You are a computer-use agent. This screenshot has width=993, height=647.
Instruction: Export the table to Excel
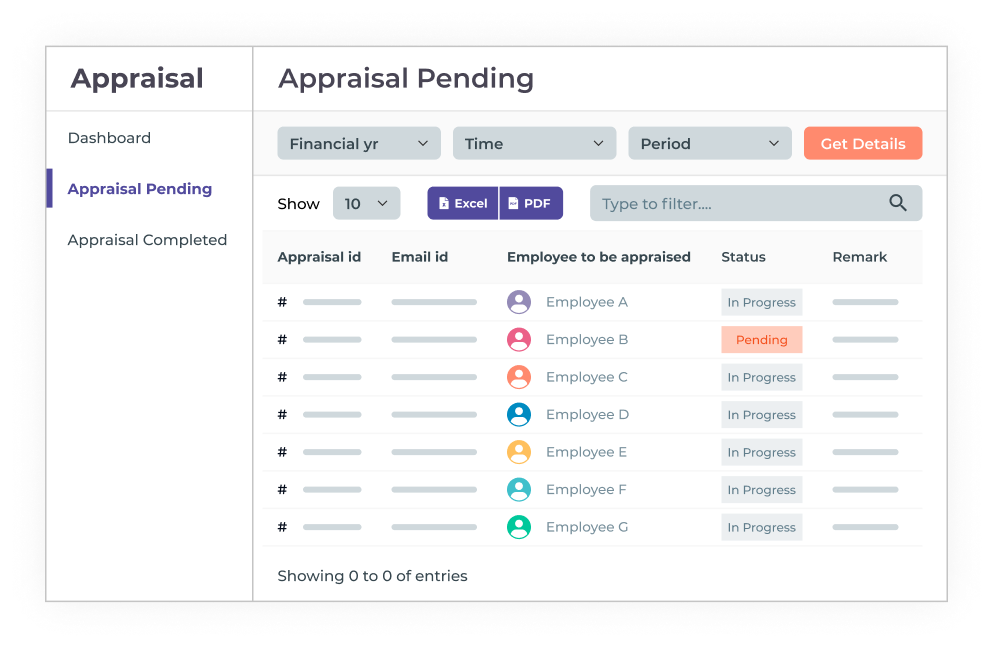pyautogui.click(x=463, y=203)
